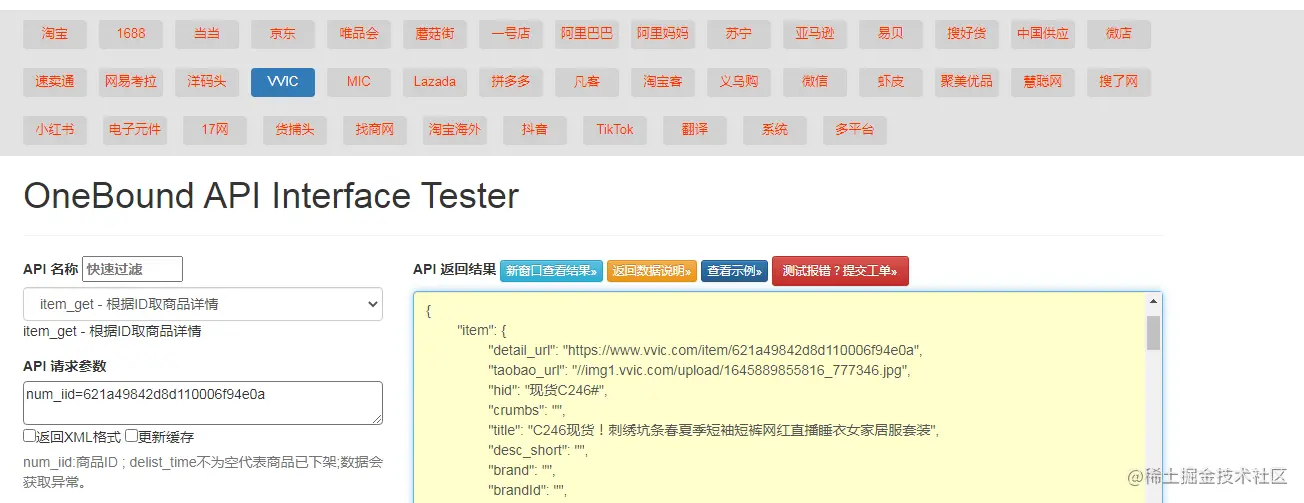Select the 小红书 tab
The width and height of the screenshot is (1304, 503).
point(55,130)
